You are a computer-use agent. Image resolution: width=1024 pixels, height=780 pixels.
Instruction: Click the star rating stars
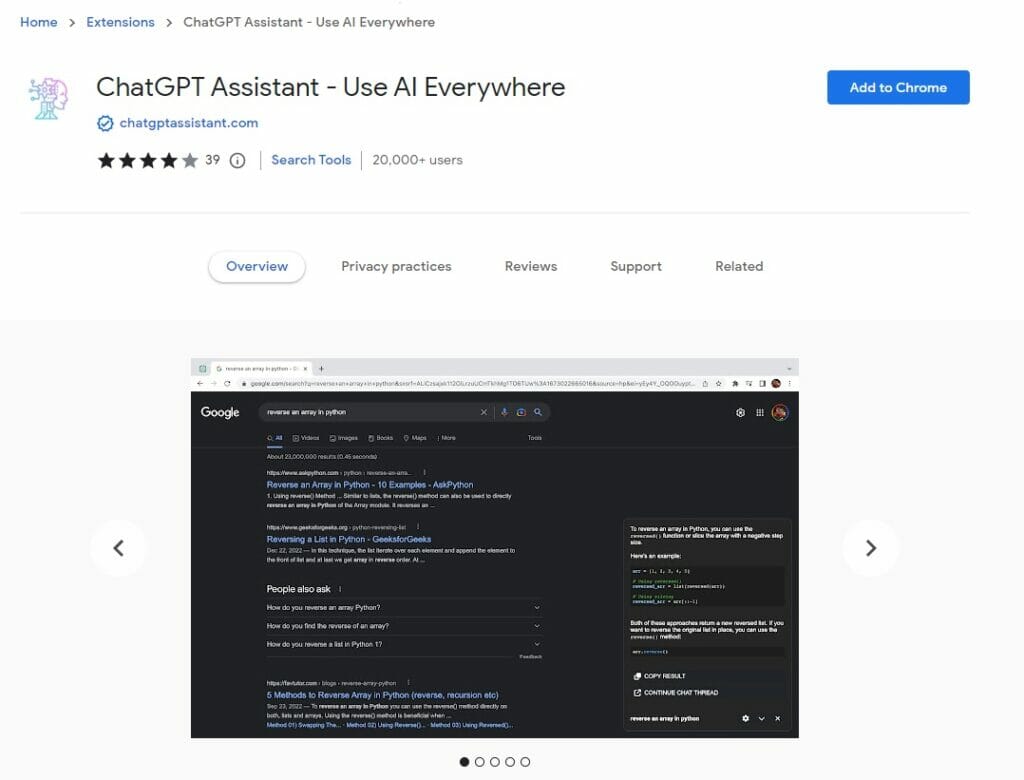pos(148,161)
